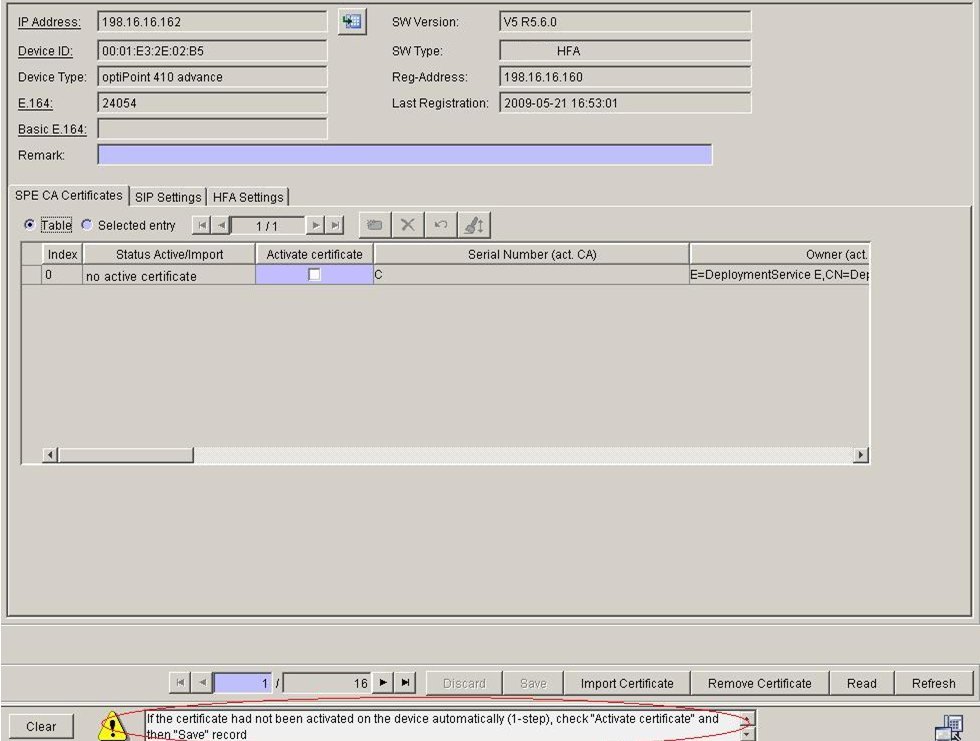The width and height of the screenshot is (980, 741).
Task: Click the 'no active certificate' status cell
Action: point(169,275)
